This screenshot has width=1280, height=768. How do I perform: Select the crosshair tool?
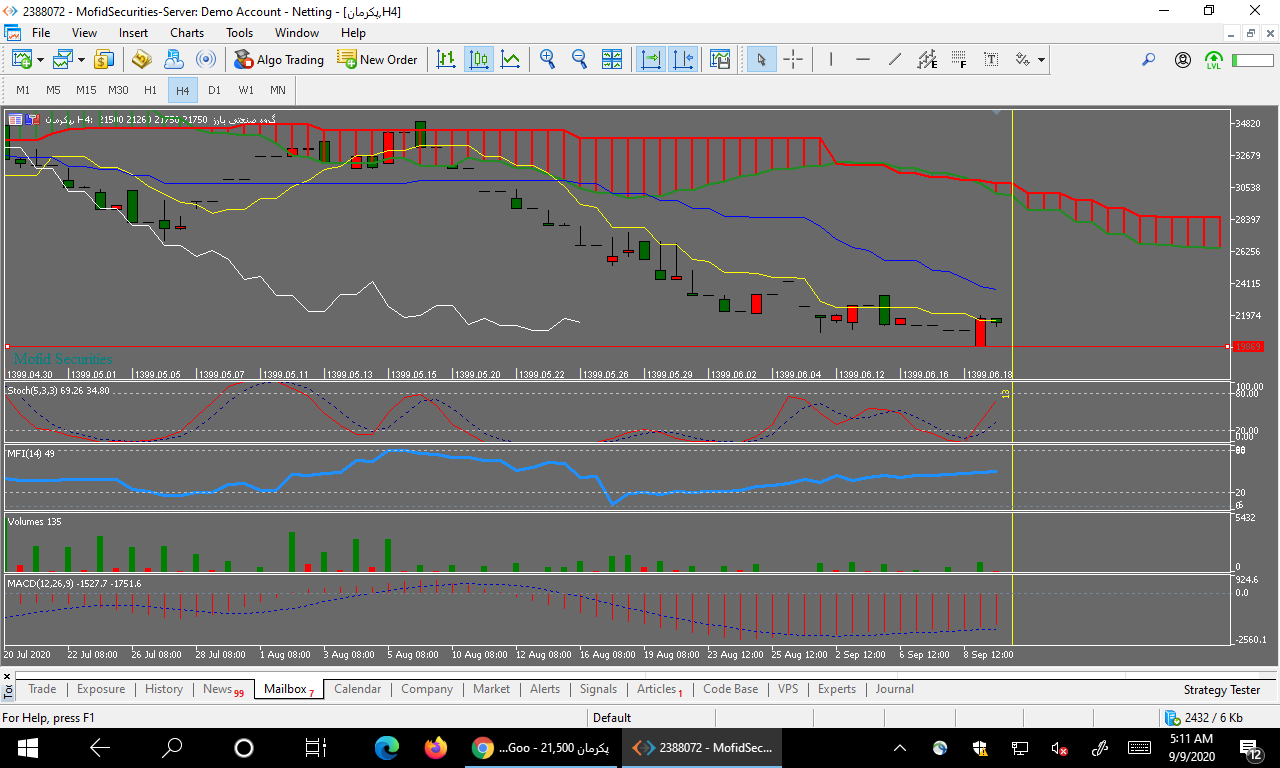coord(793,60)
